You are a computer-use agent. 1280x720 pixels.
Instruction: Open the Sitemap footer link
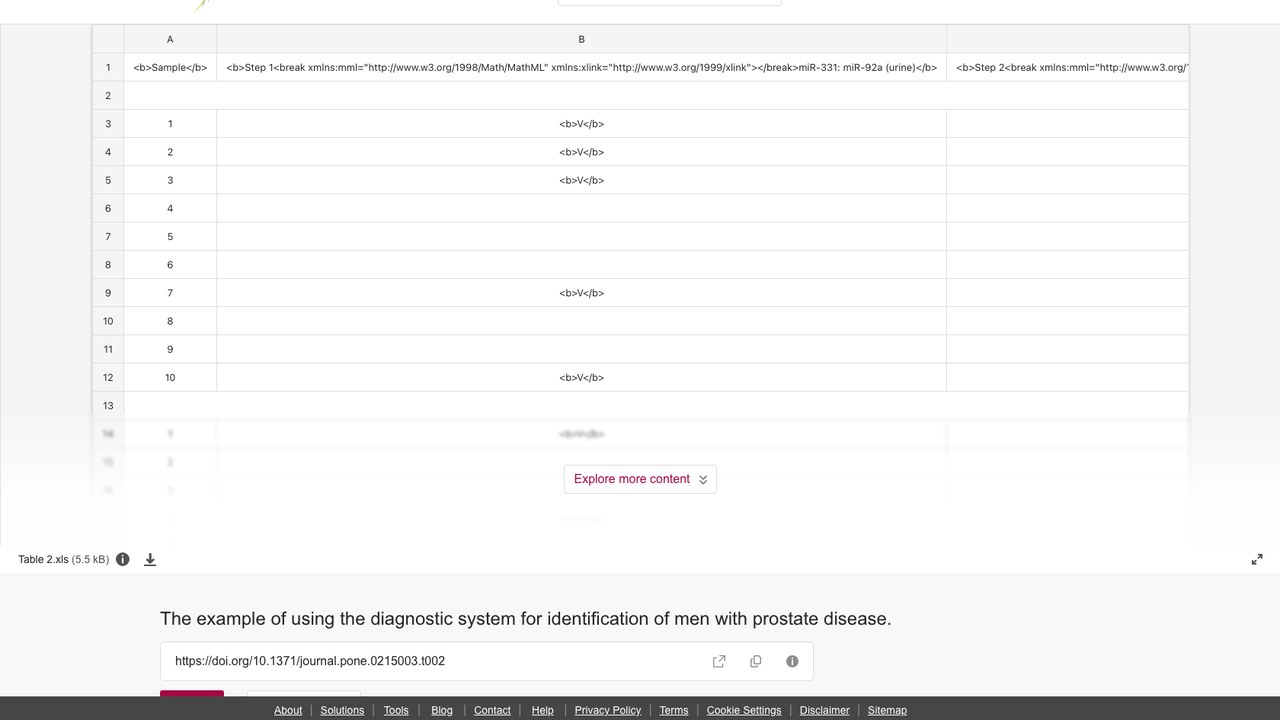[887, 710]
